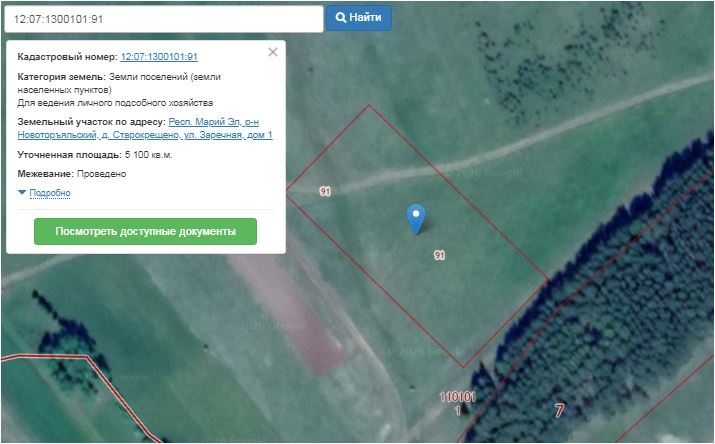
Task: Click the blue triangle beside Подробно
Action: coord(22,193)
